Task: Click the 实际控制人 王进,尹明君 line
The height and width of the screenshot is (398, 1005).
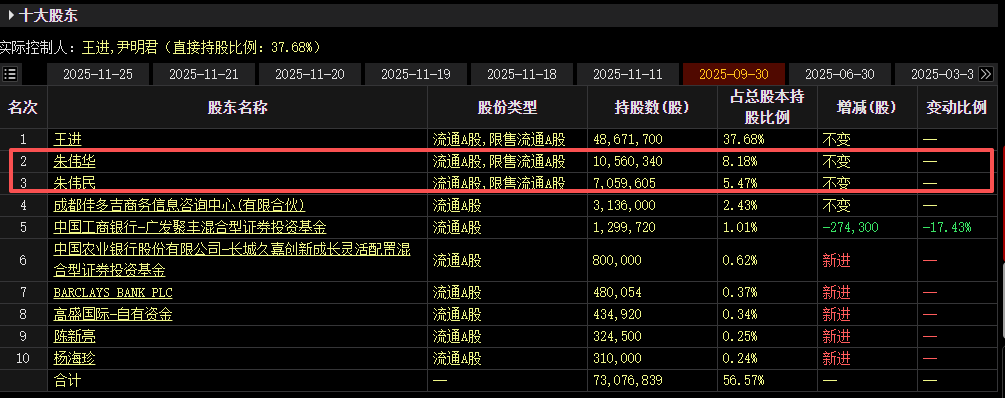Action: [160, 47]
